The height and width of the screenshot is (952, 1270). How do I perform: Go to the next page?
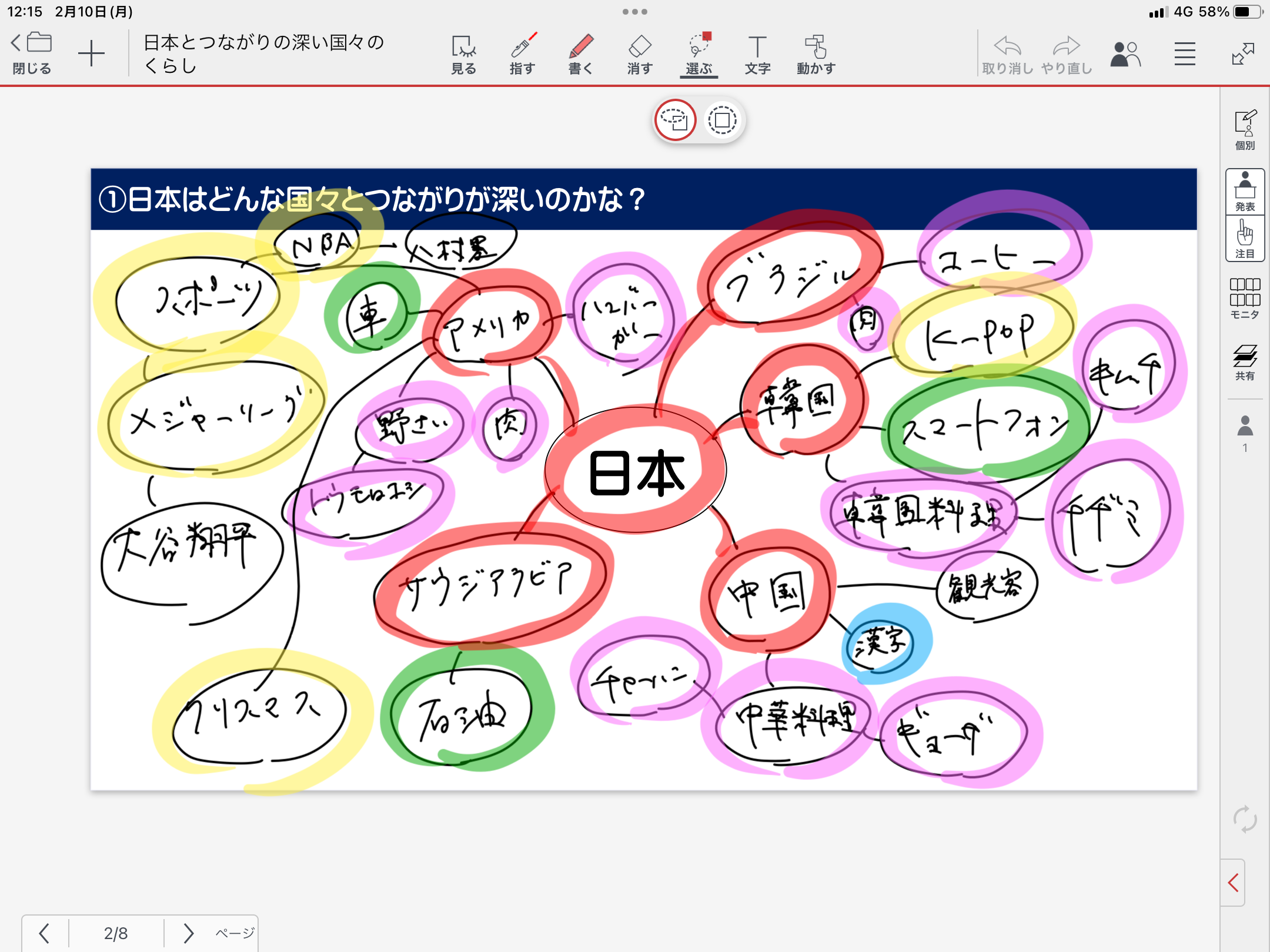[x=188, y=933]
